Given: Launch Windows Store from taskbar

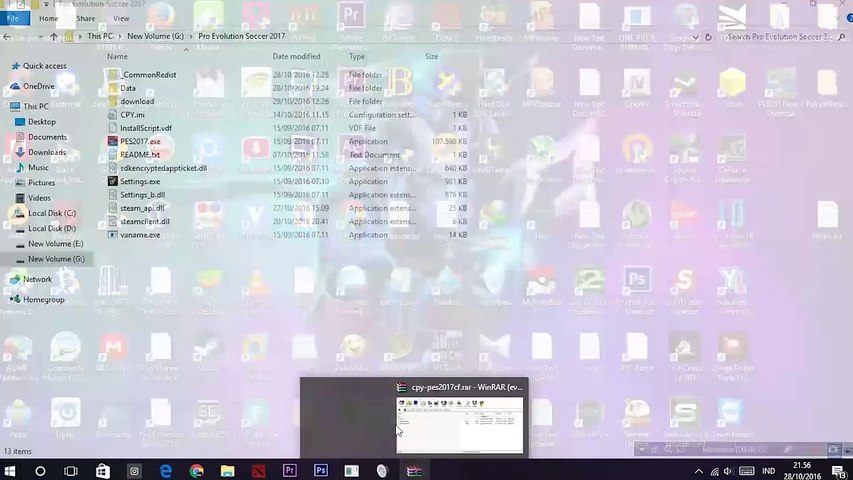Looking at the screenshot, I should point(103,471).
